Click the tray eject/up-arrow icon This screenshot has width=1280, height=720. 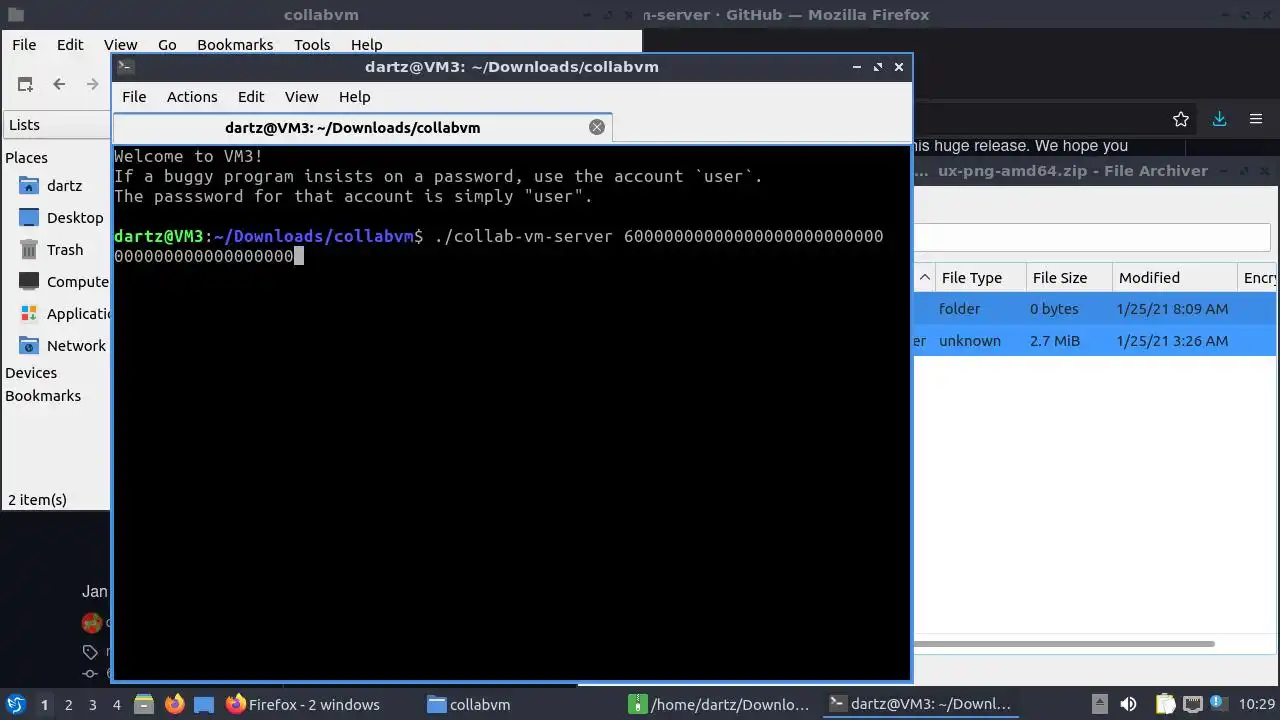tap(1099, 704)
